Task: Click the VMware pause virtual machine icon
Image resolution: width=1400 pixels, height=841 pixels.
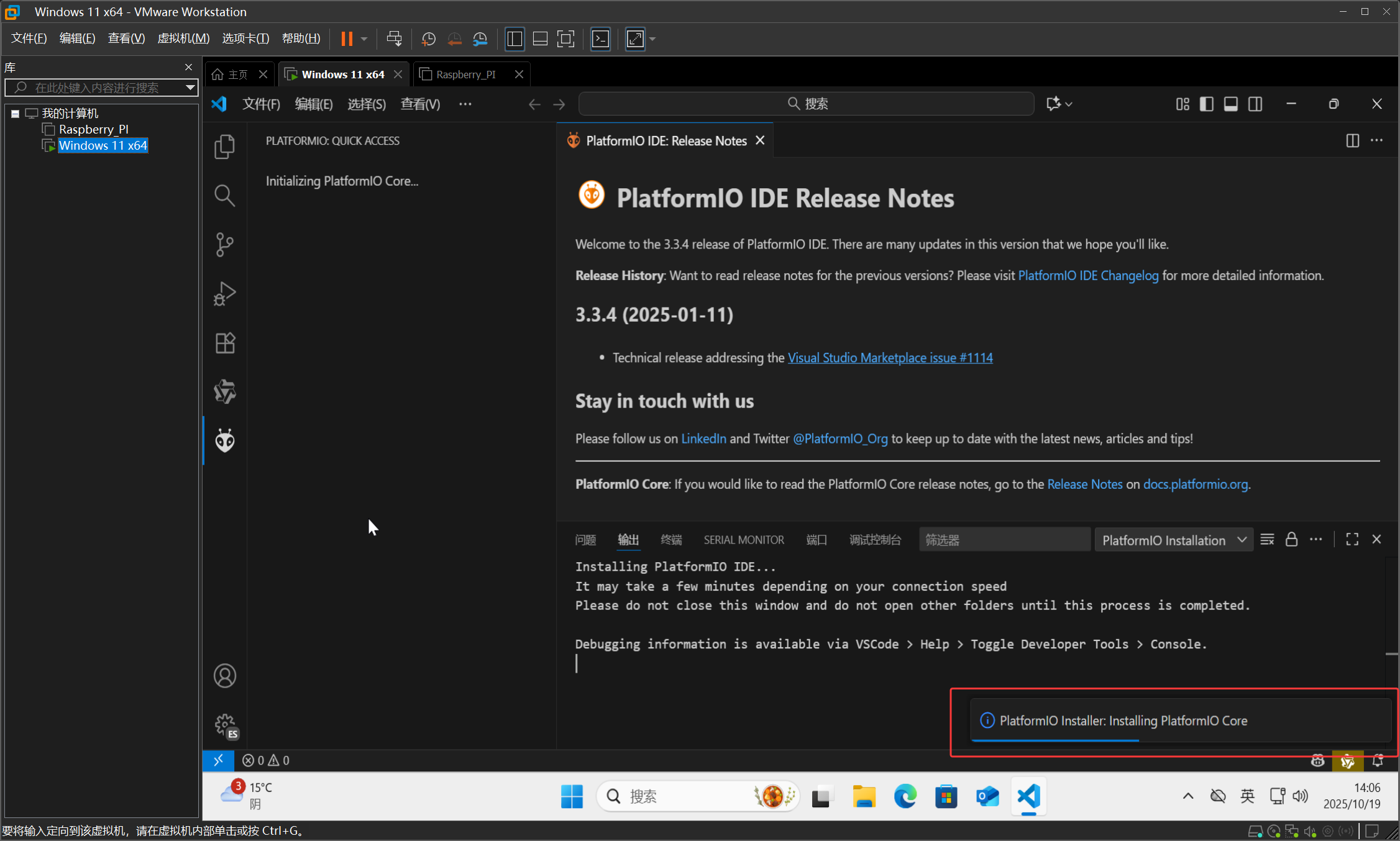Action: (x=347, y=39)
